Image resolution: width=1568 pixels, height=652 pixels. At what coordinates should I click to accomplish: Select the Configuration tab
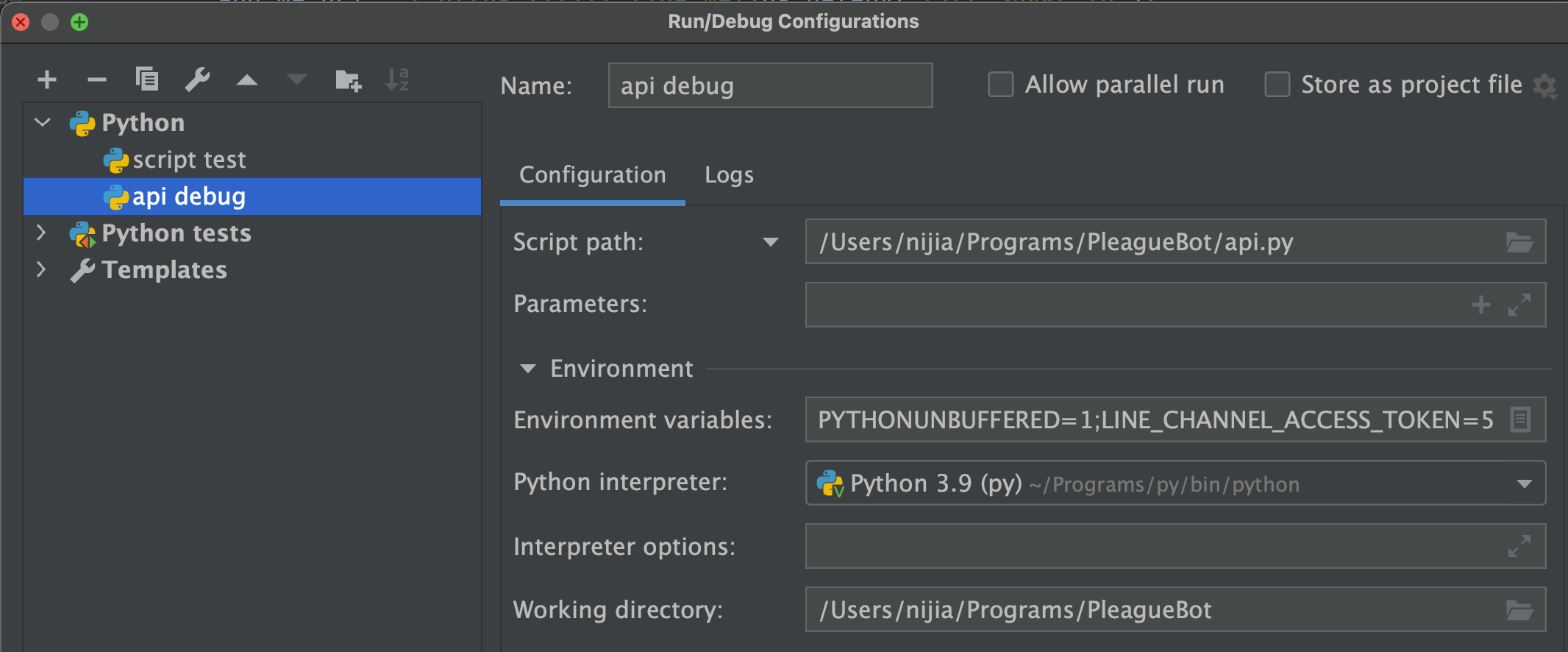click(x=593, y=175)
